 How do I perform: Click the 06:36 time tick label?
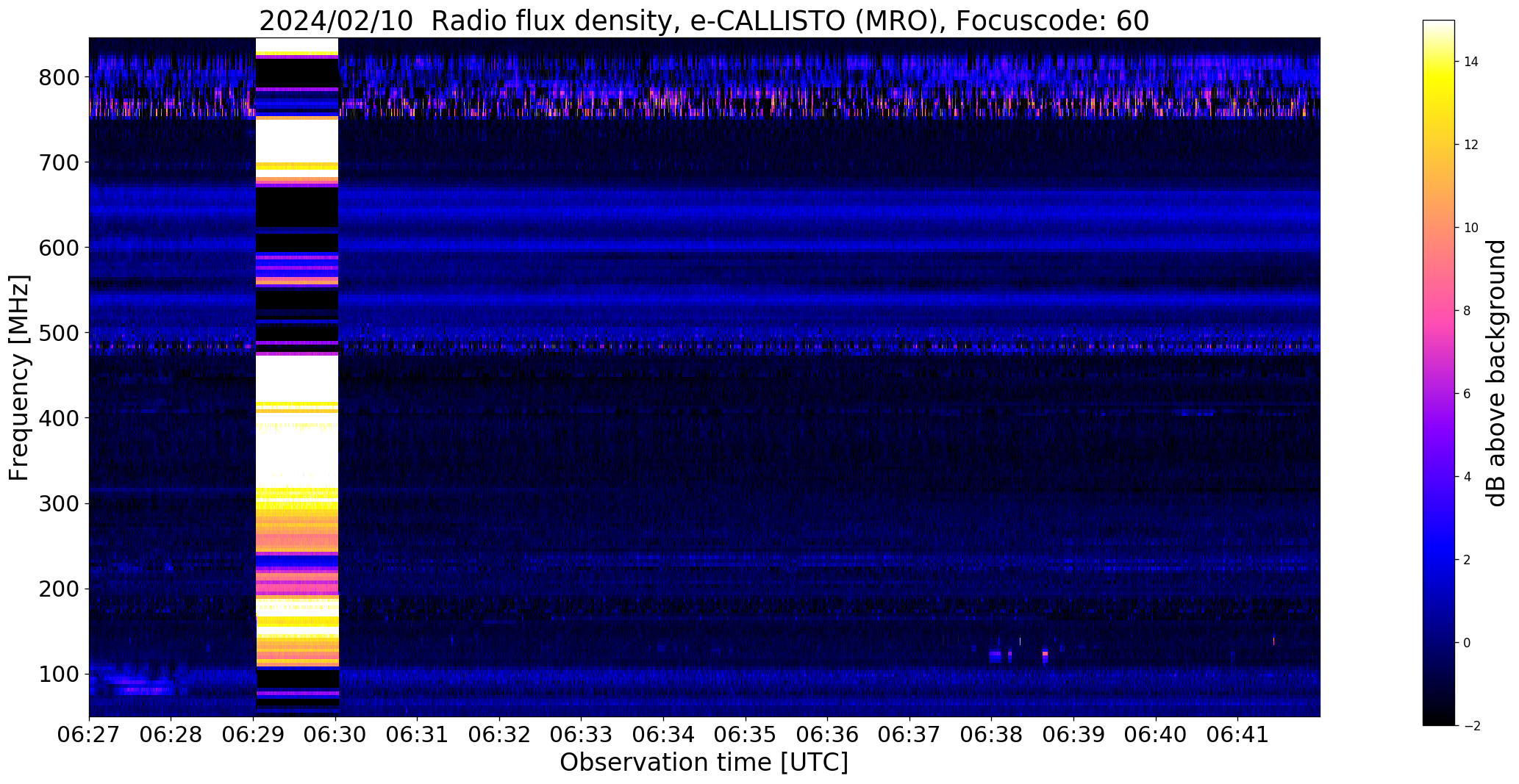828,735
